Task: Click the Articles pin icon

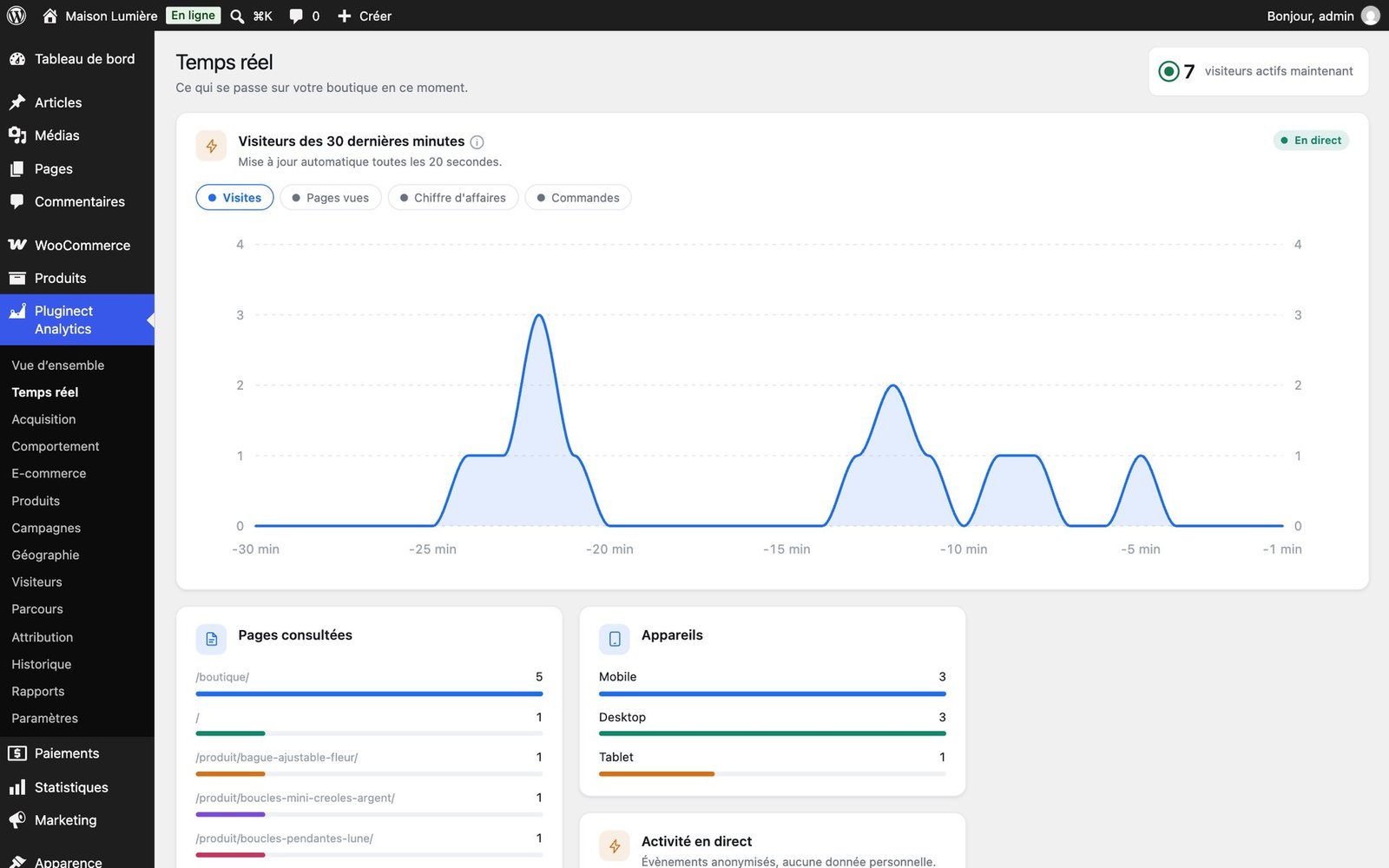Action: pos(17,102)
